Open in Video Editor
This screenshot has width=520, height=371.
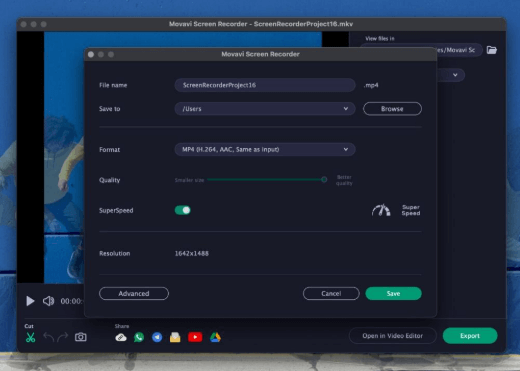(393, 336)
